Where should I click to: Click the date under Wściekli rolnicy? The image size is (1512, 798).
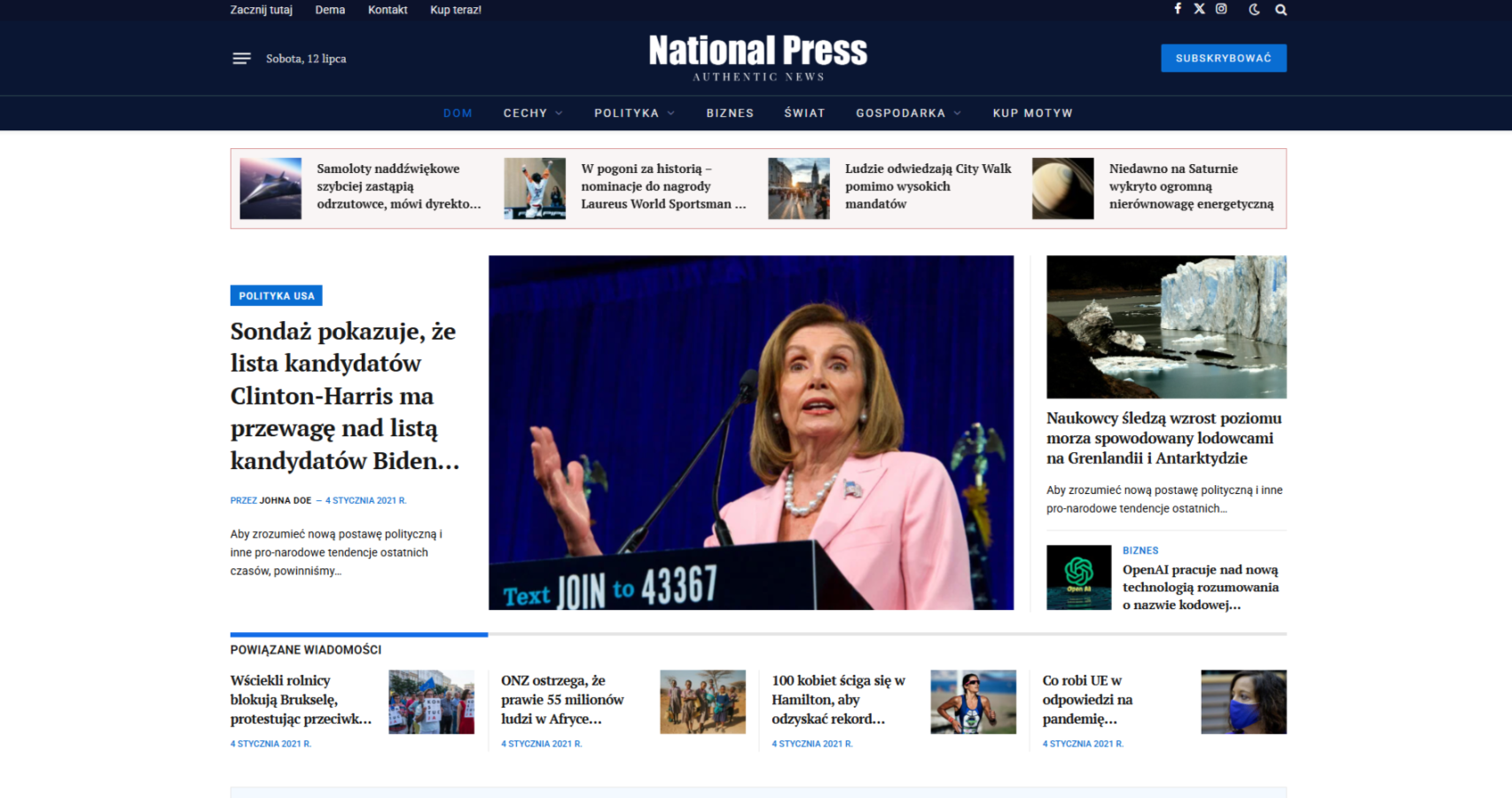point(270,744)
